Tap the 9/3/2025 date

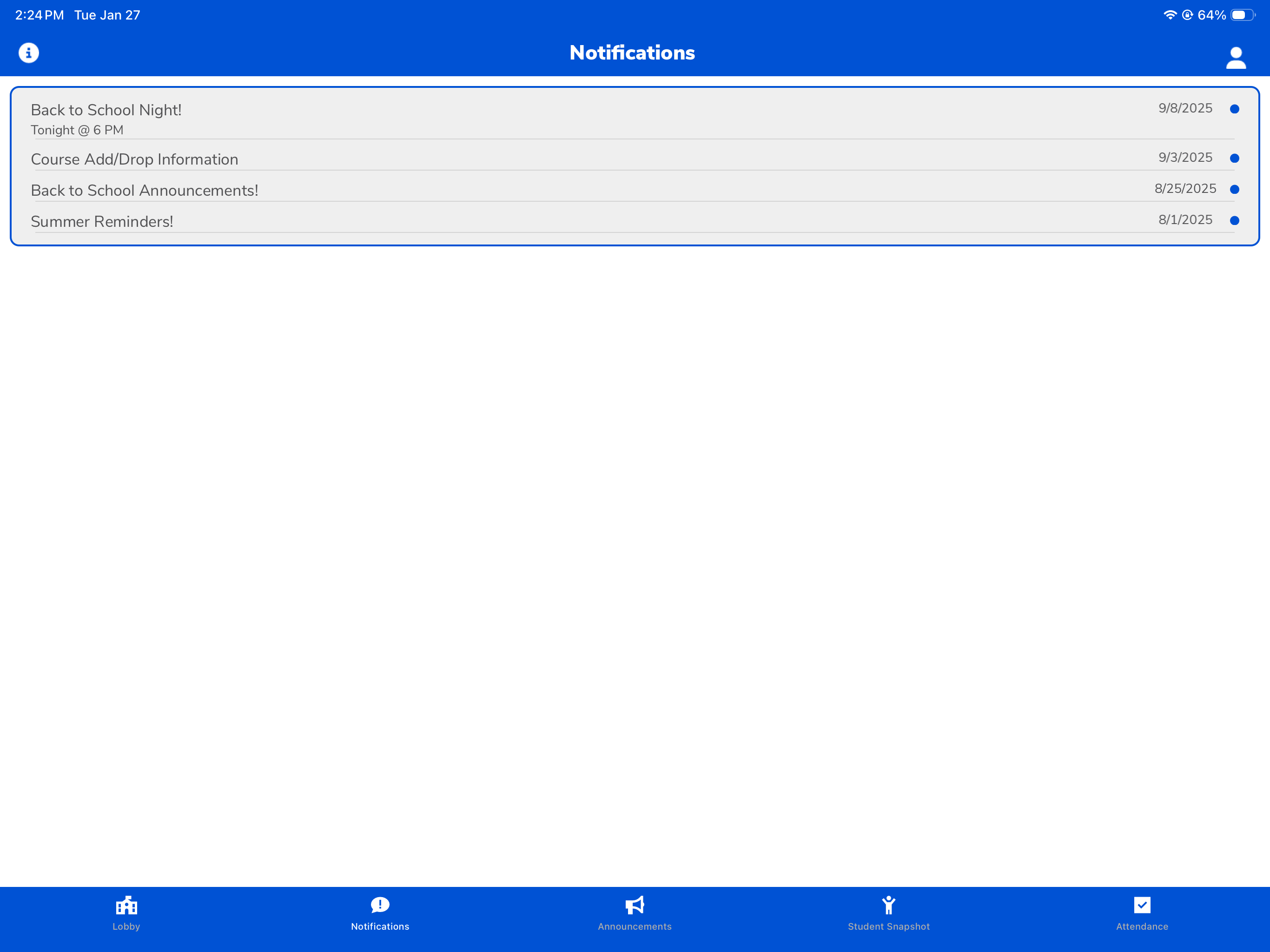1185,158
